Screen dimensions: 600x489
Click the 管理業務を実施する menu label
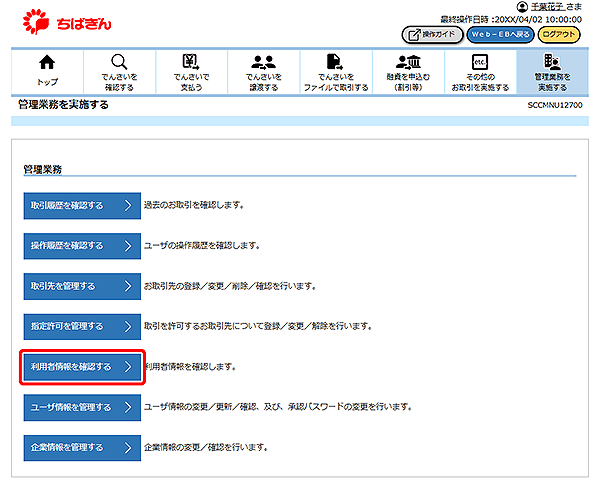coord(552,82)
